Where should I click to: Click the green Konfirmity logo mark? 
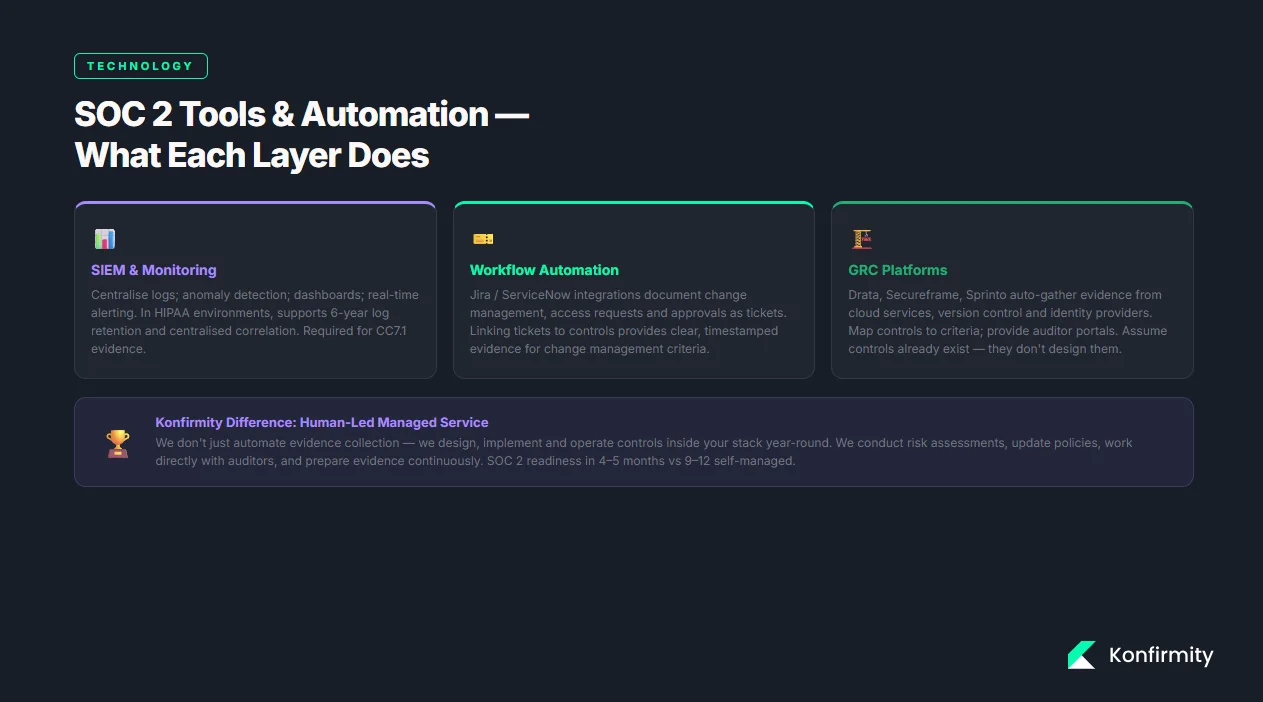pos(1081,655)
